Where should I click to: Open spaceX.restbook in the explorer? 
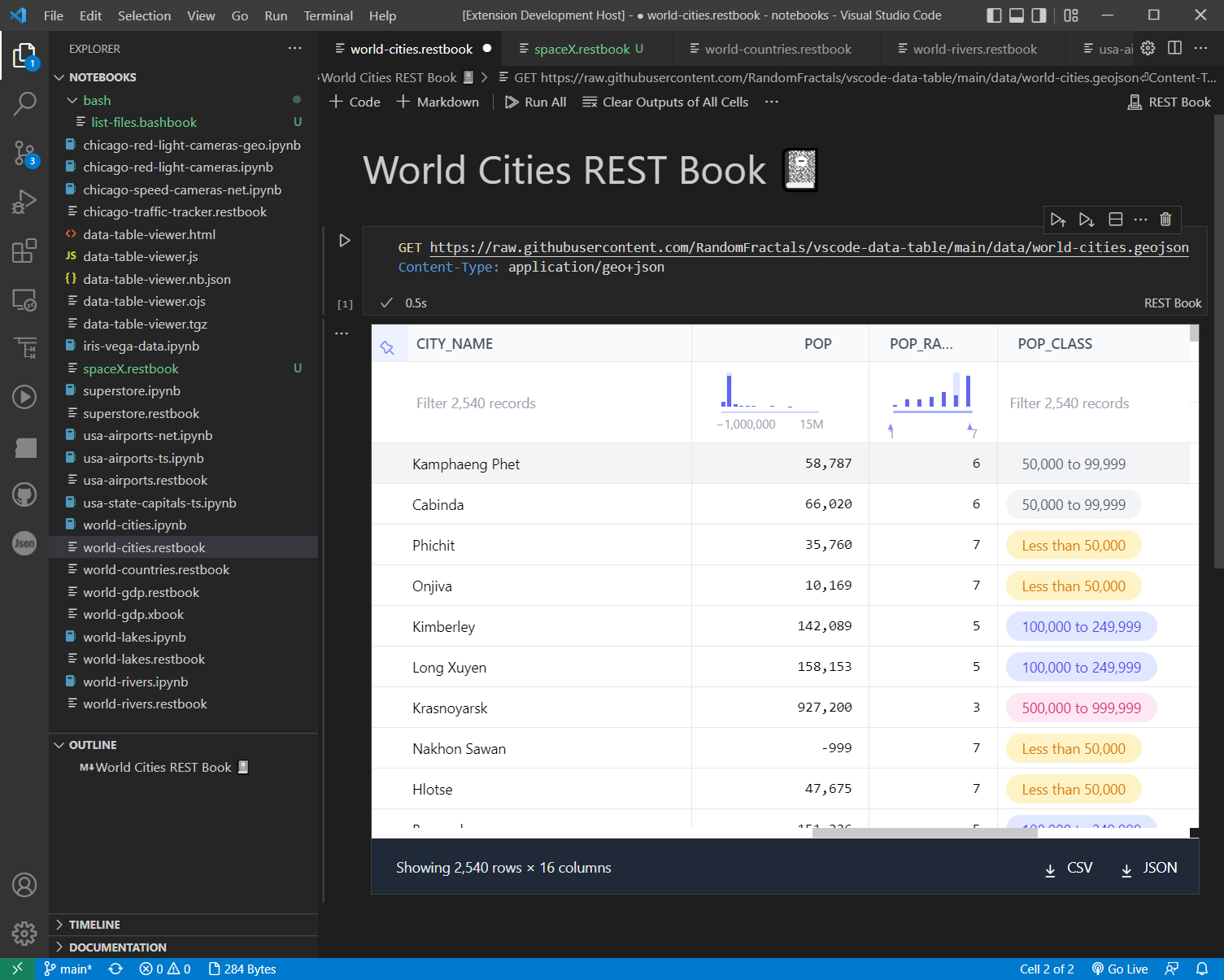pos(130,368)
